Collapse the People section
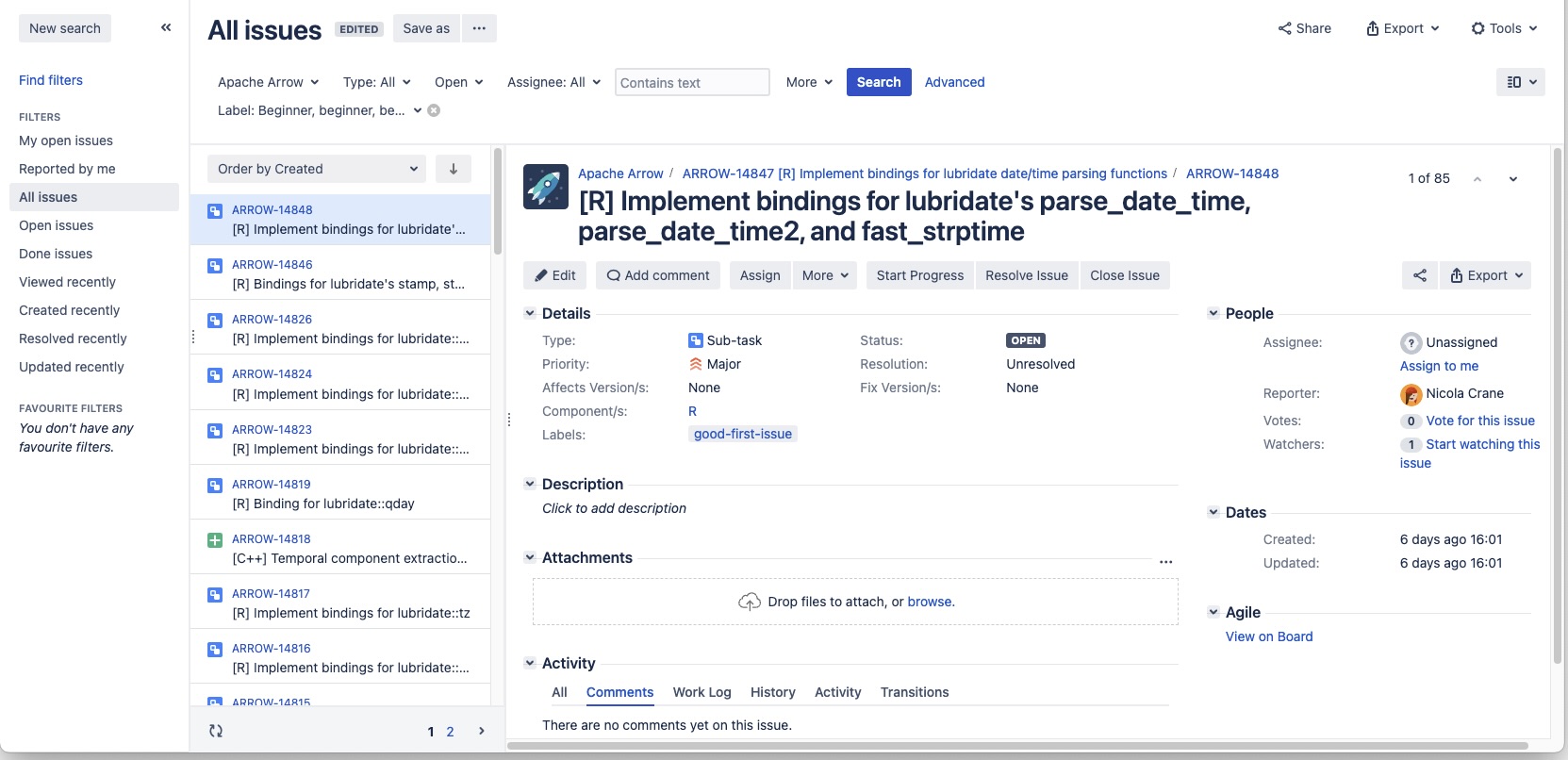Image resolution: width=1568 pixels, height=760 pixels. tap(1213, 313)
